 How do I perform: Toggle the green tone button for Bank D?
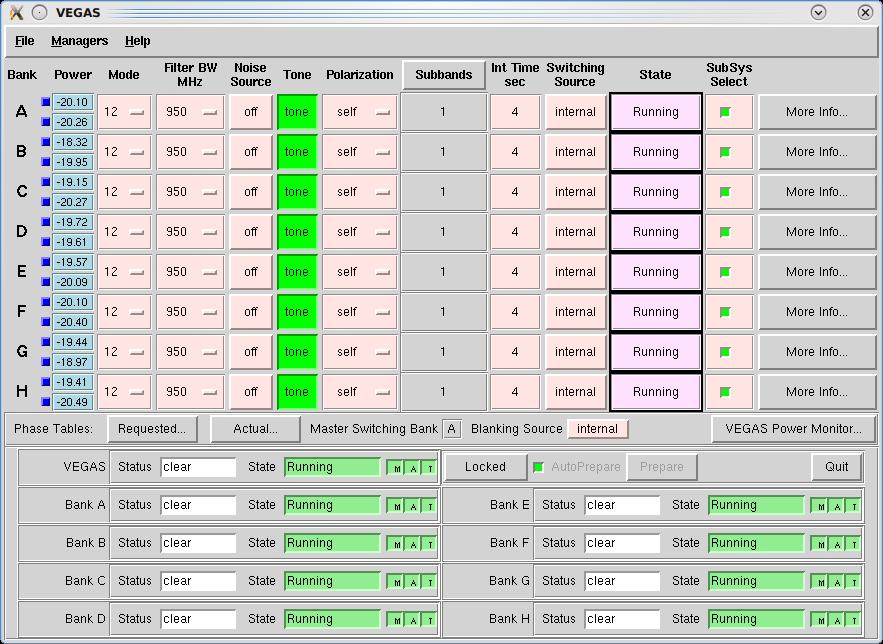[297, 232]
